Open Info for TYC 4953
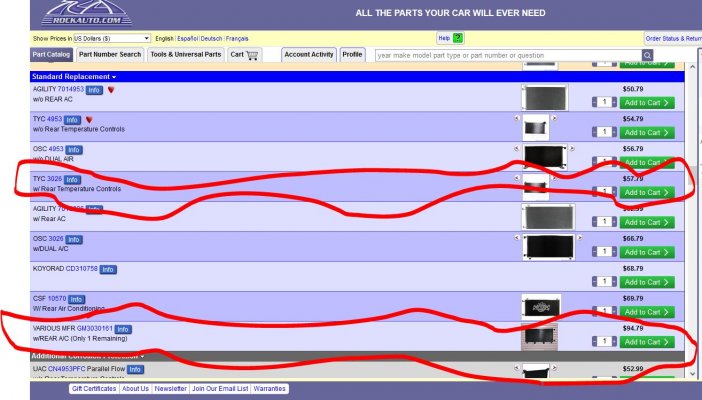Image resolution: width=702 pixels, height=400 pixels. [x=72, y=120]
